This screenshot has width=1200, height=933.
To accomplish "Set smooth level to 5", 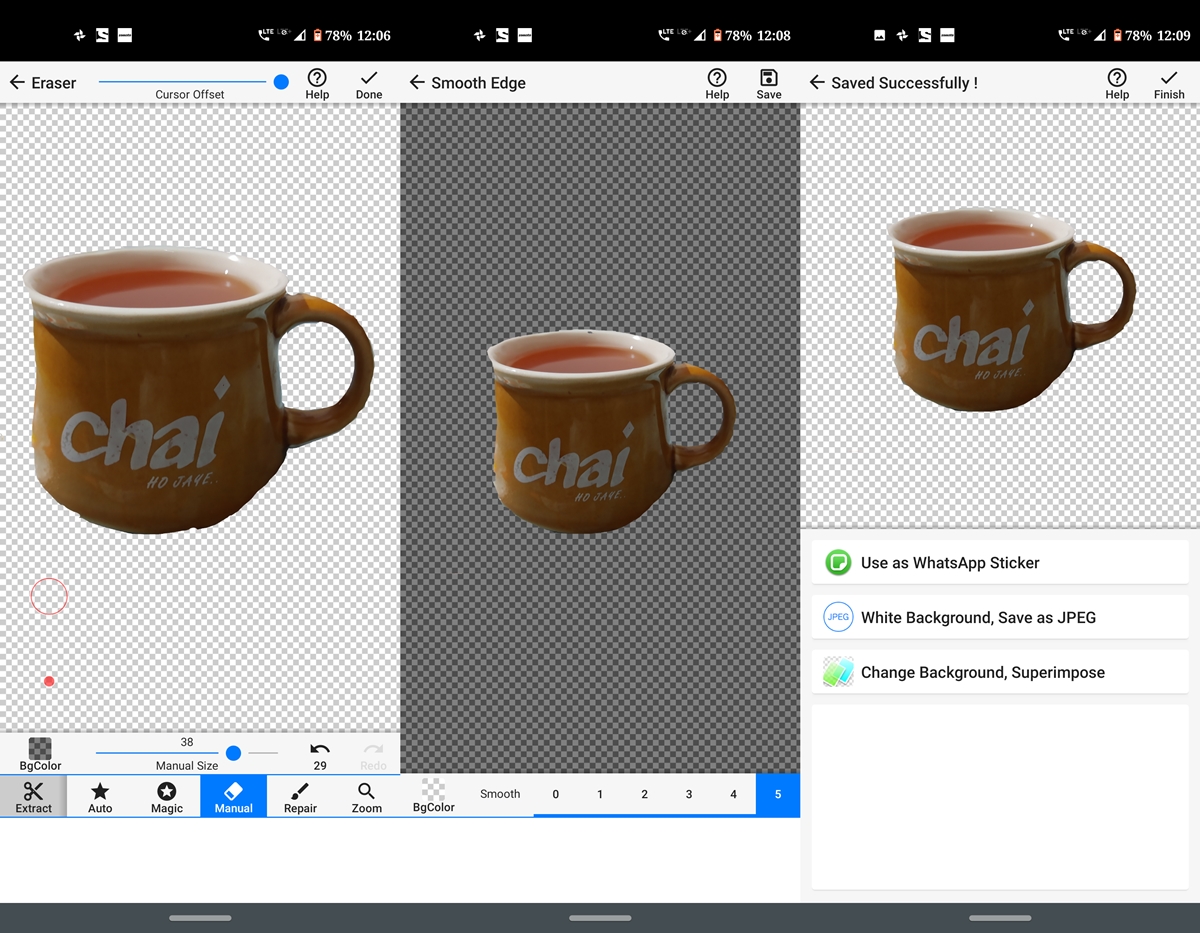I will [x=778, y=794].
